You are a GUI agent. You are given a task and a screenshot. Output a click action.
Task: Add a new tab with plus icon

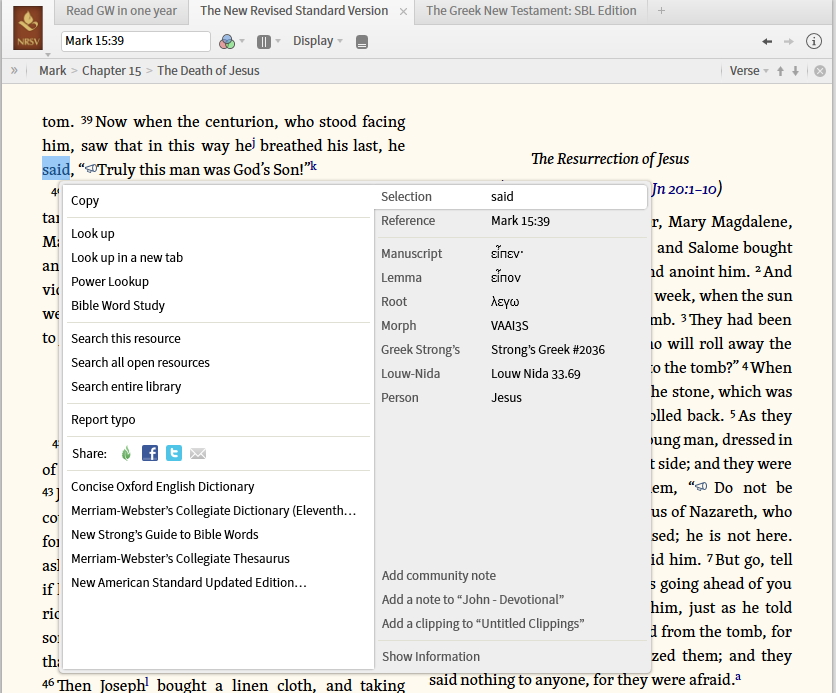tap(661, 11)
